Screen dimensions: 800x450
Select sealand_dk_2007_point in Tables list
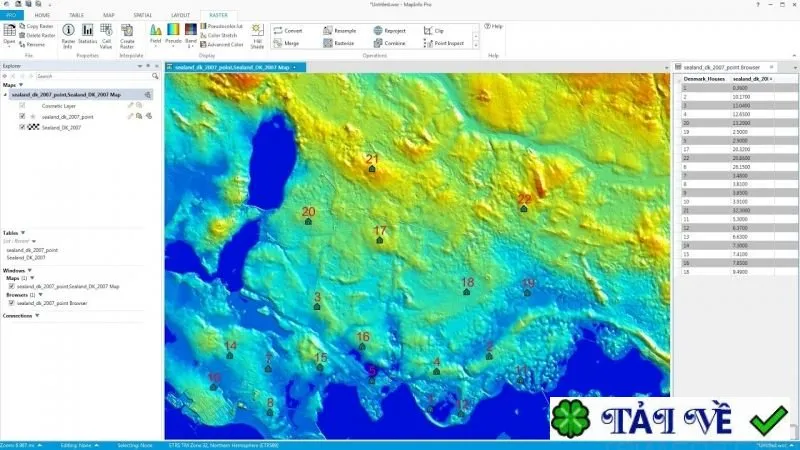click(x=32, y=250)
